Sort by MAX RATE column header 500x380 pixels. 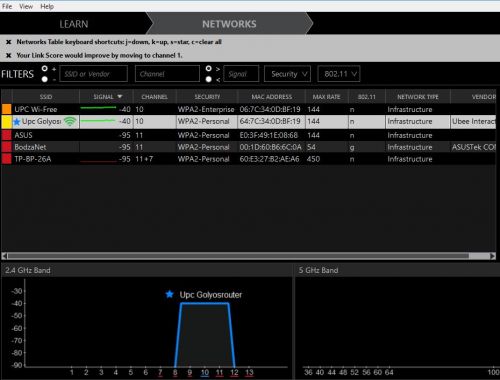(x=327, y=97)
